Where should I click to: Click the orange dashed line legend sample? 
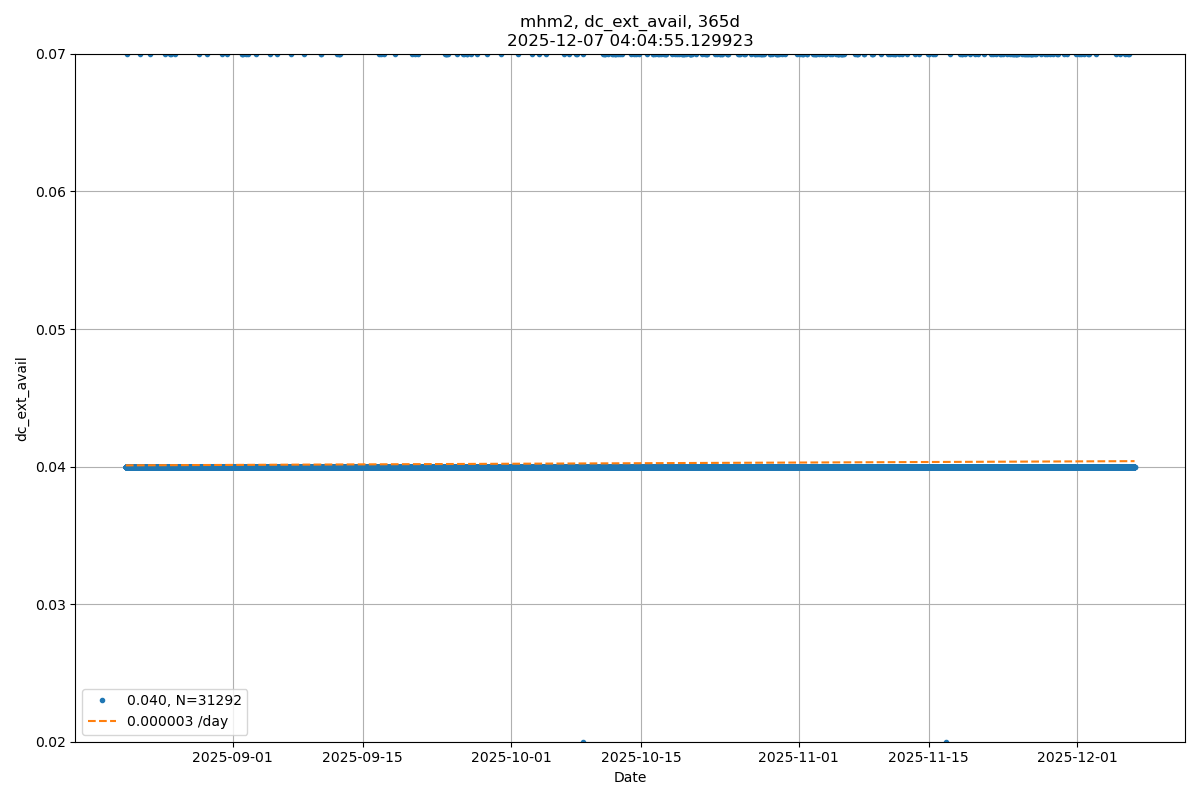coord(102,721)
